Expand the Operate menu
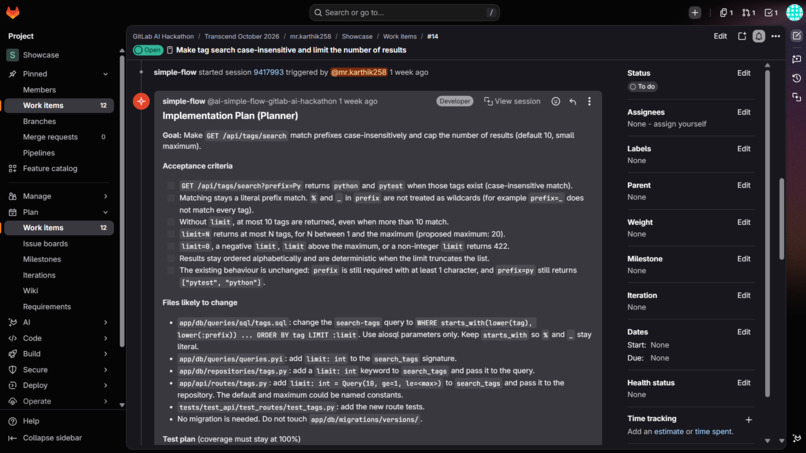Image resolution: width=806 pixels, height=453 pixels. coord(105,401)
